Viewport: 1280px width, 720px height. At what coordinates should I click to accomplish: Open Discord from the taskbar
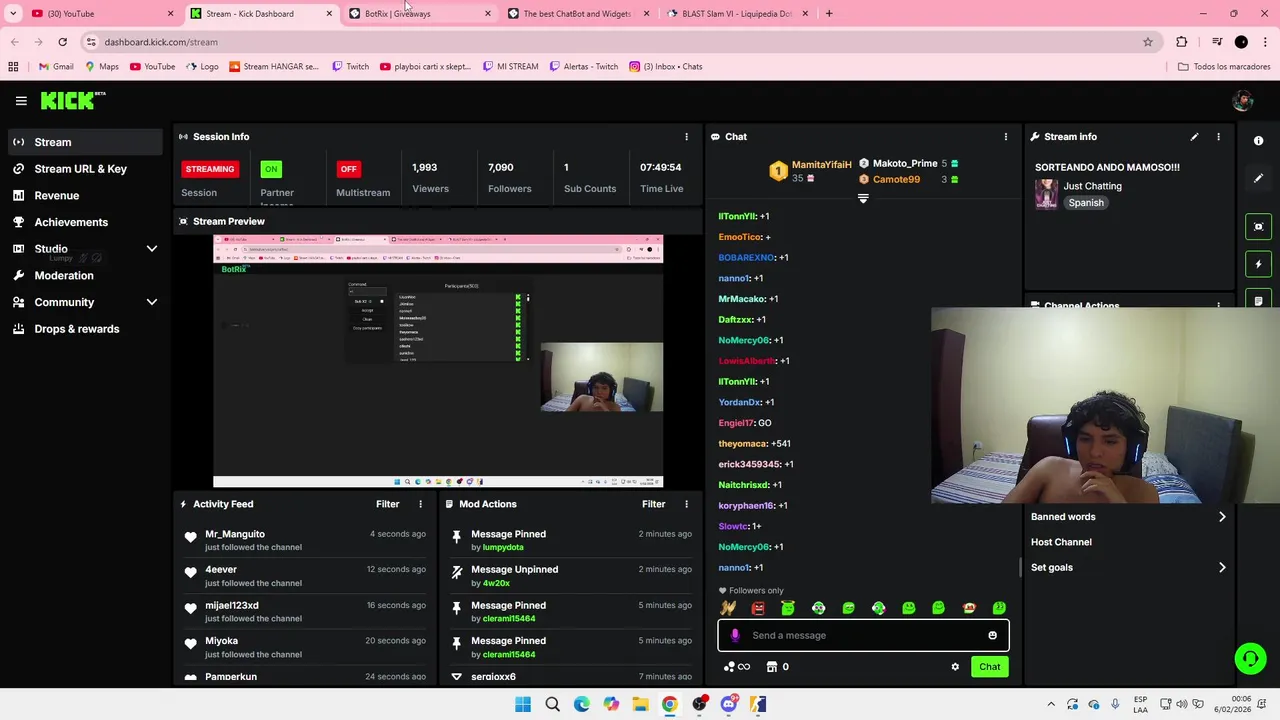pos(729,704)
